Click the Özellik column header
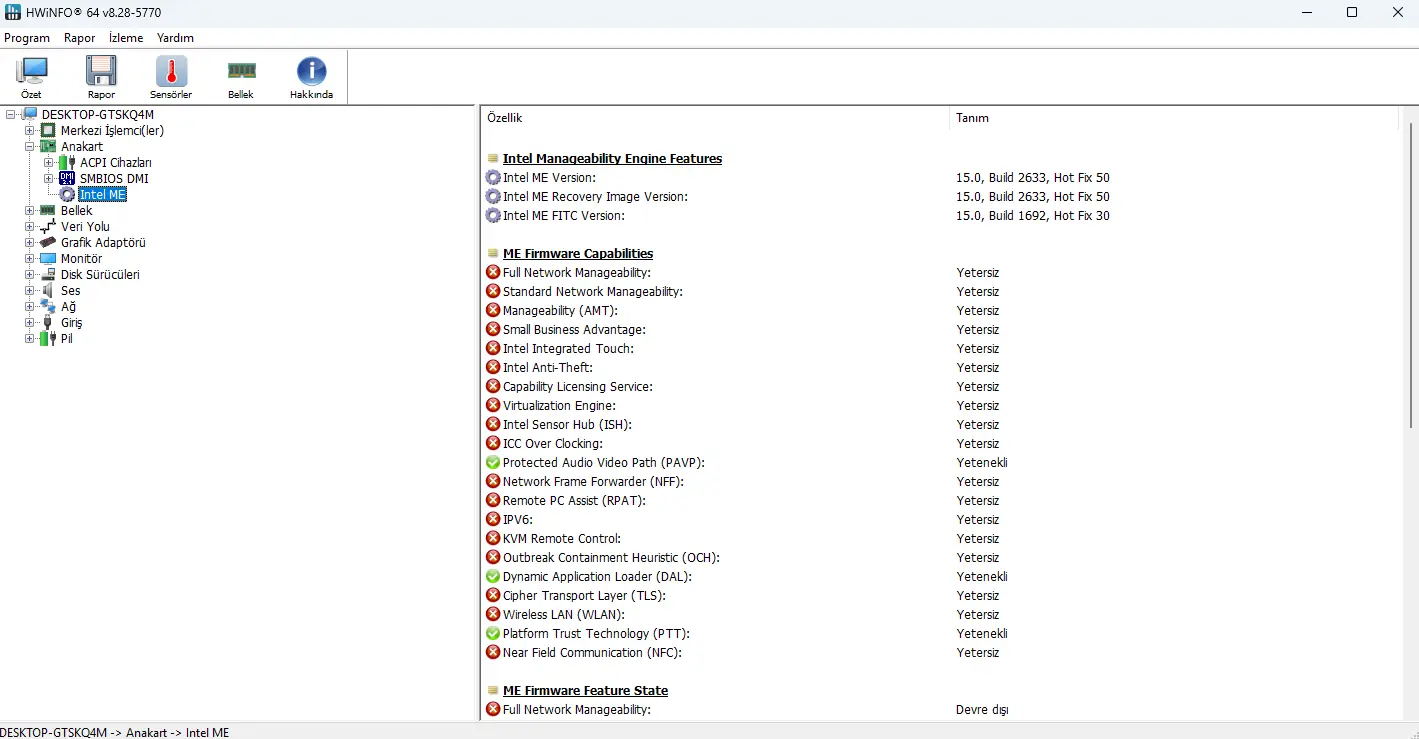This screenshot has width=1419, height=739. click(x=714, y=118)
